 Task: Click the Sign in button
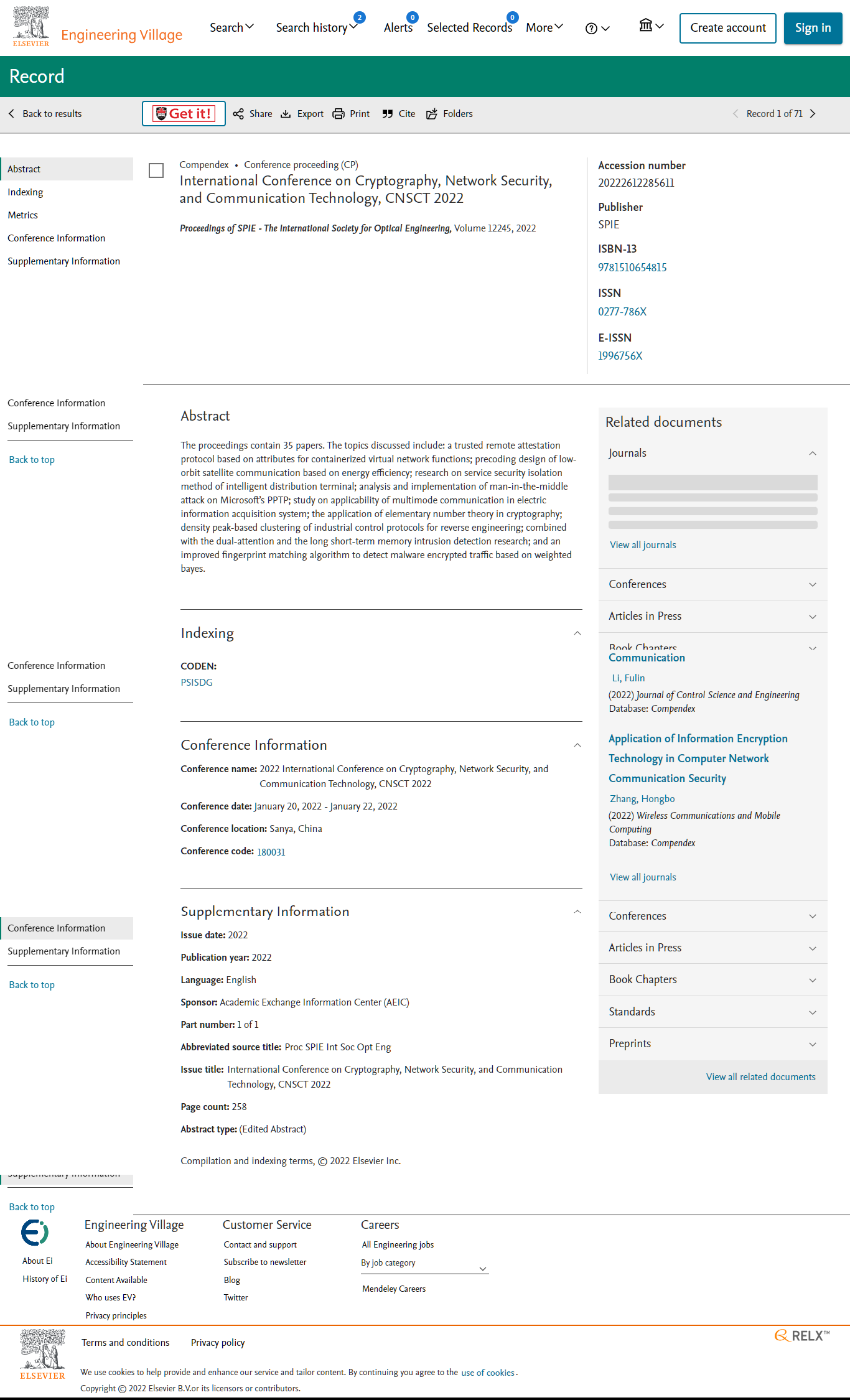(x=813, y=28)
